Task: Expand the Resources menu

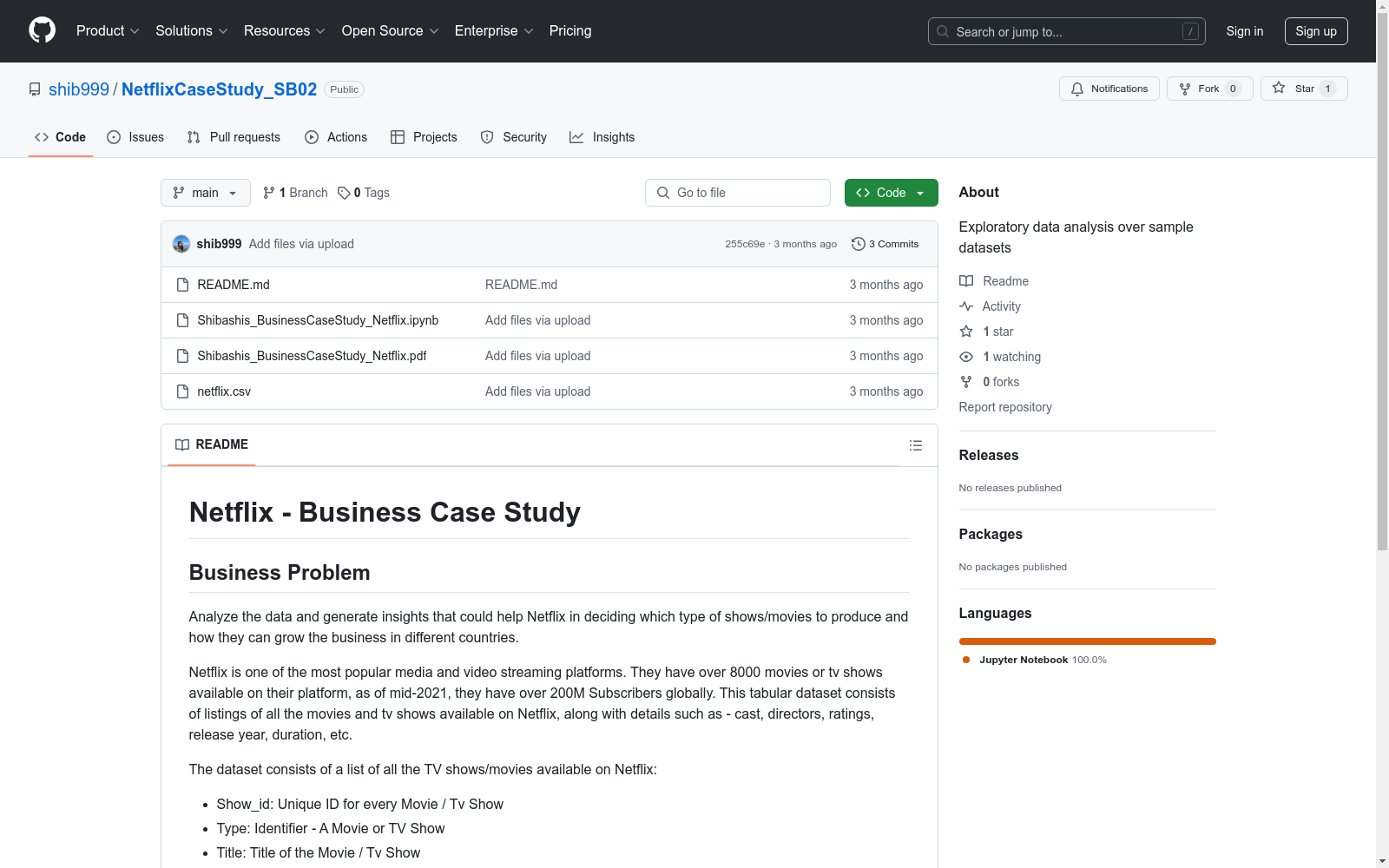Action: point(284,31)
